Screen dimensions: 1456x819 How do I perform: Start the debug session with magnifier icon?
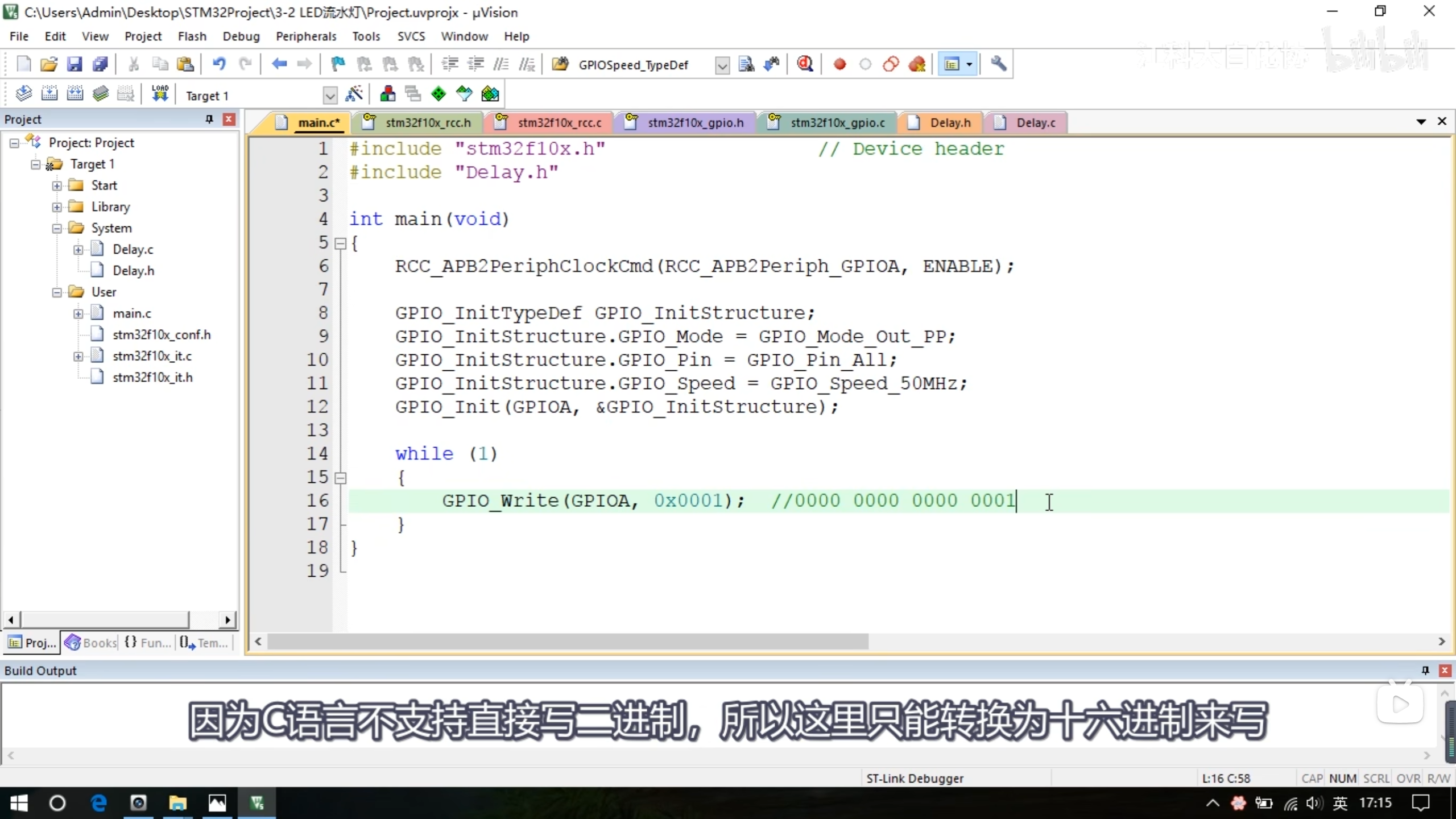coord(805,64)
